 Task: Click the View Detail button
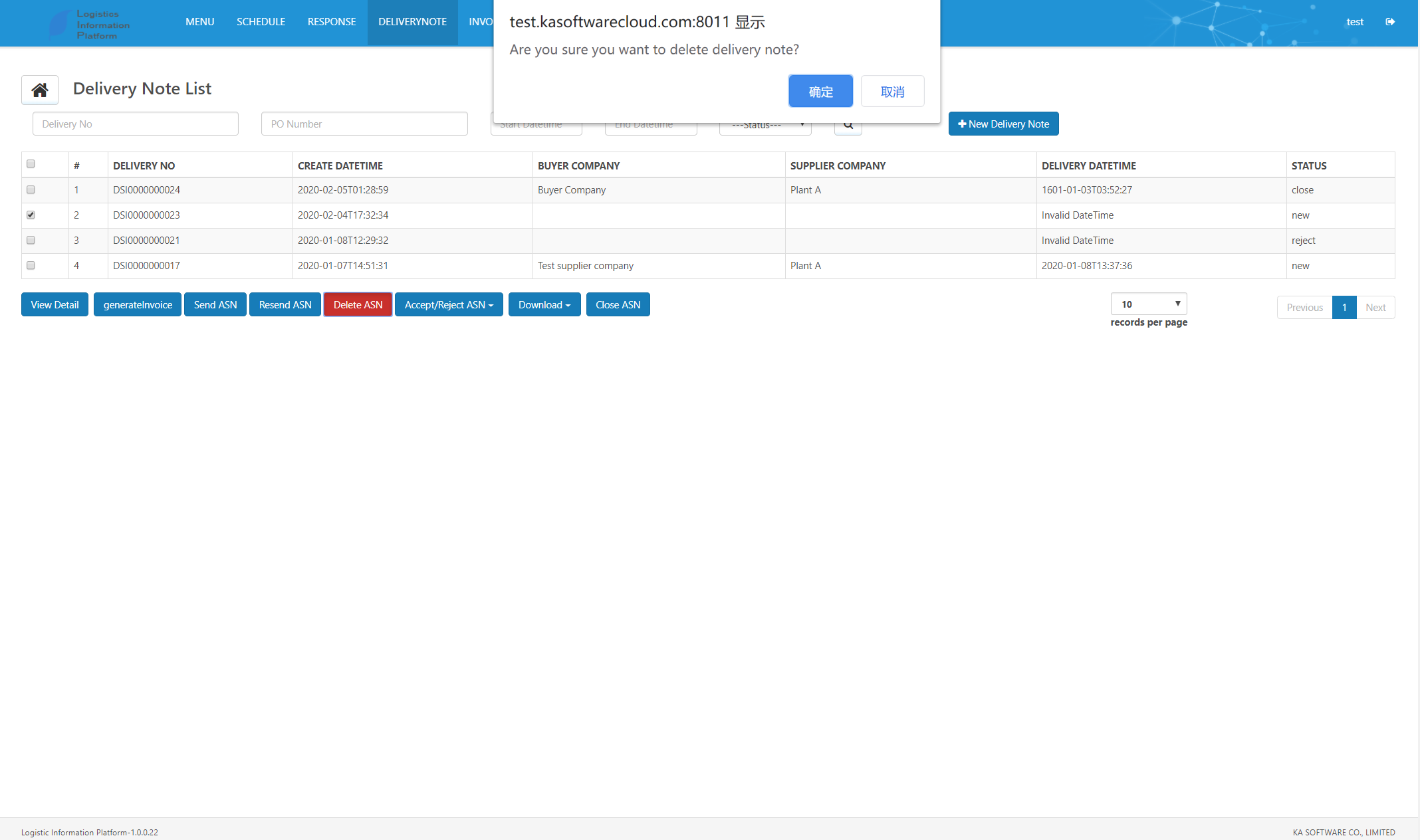(x=55, y=304)
